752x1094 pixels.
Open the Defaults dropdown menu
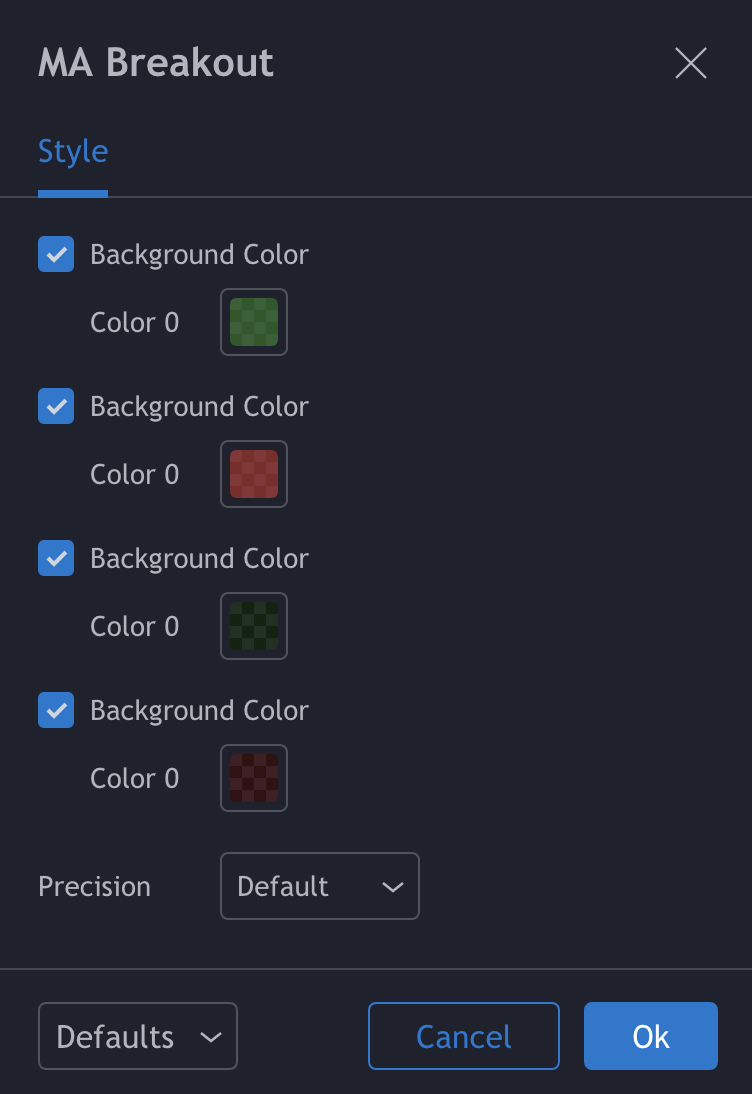[138, 1037]
